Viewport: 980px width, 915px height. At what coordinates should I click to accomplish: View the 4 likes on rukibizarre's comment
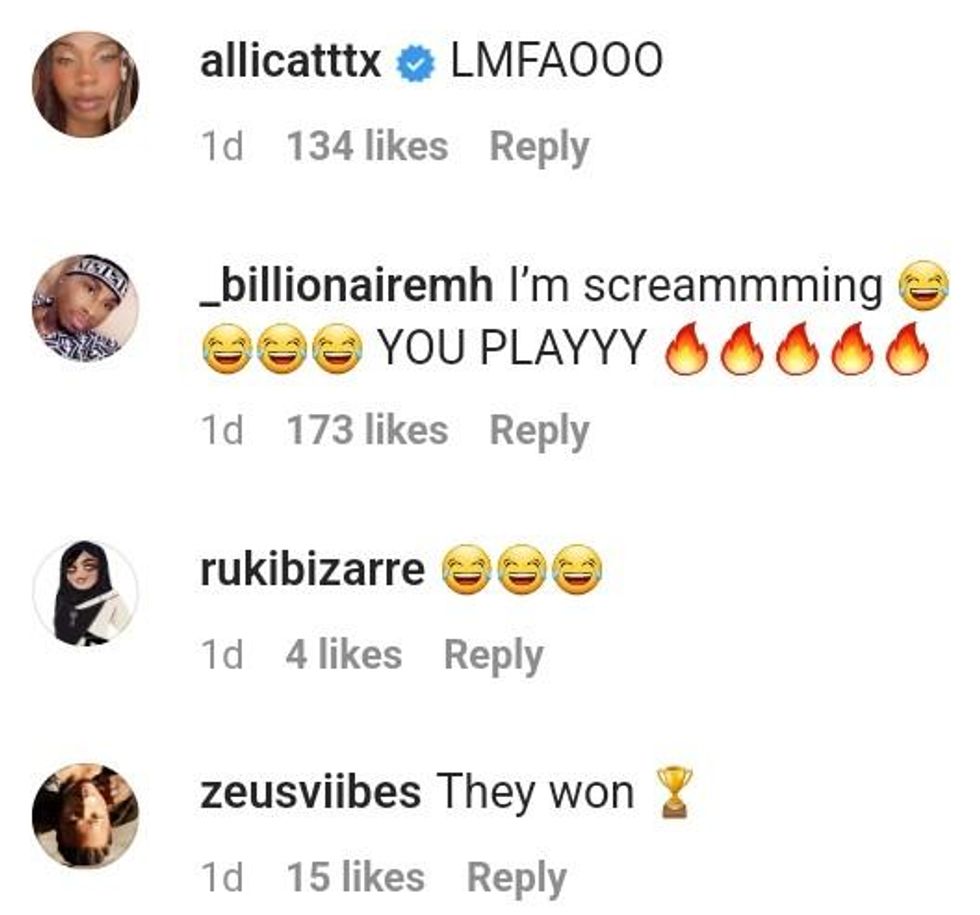point(344,655)
